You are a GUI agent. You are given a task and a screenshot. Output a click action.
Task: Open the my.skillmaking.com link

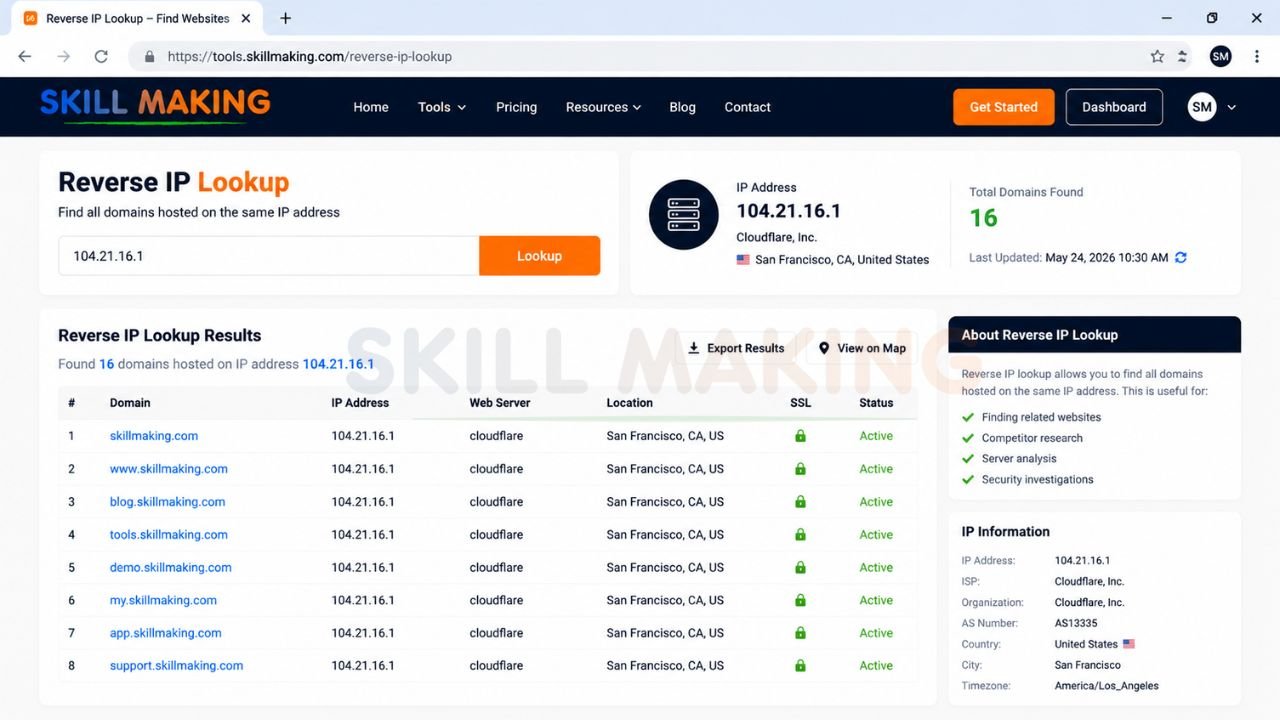(163, 600)
